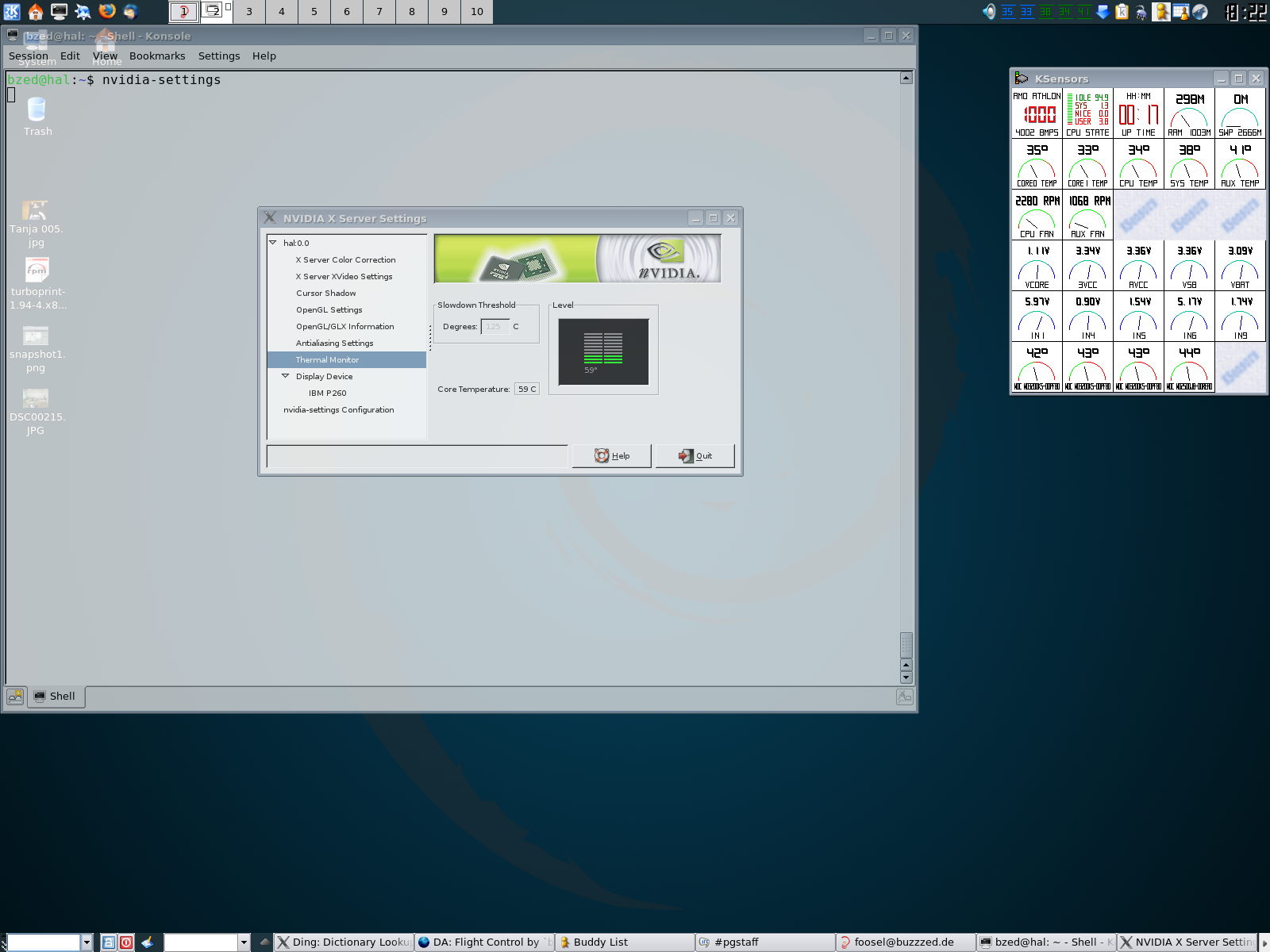Switch to virtual desktop 7
The image size is (1270, 952).
pyautogui.click(x=379, y=11)
